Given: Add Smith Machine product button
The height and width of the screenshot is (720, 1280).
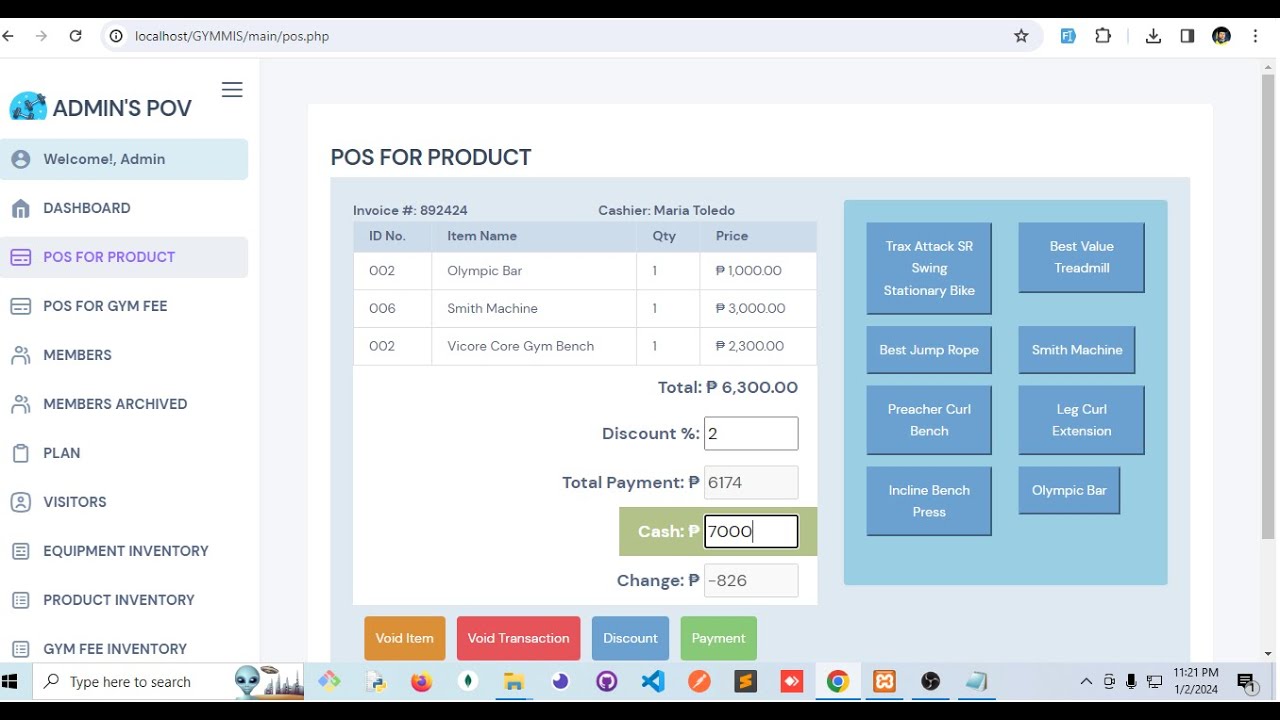Looking at the screenshot, I should pyautogui.click(x=1077, y=350).
